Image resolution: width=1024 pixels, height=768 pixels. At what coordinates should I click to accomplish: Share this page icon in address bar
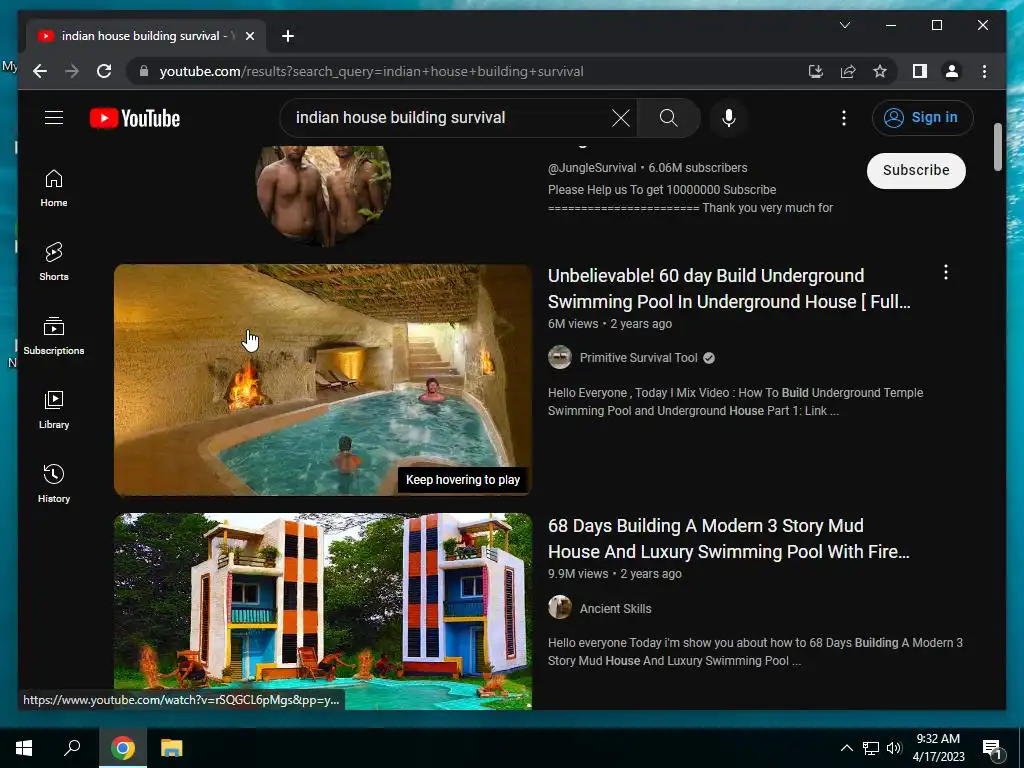(x=848, y=71)
